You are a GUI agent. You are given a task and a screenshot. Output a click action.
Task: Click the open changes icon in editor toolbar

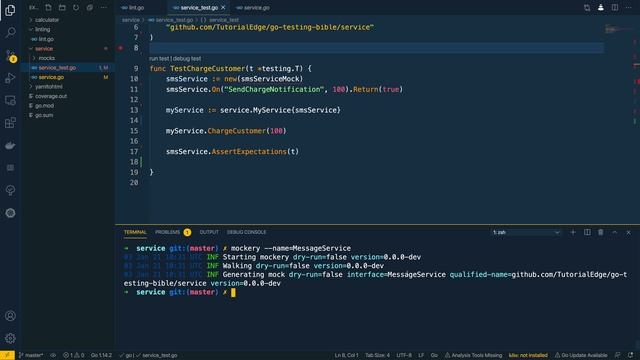(x=587, y=7)
